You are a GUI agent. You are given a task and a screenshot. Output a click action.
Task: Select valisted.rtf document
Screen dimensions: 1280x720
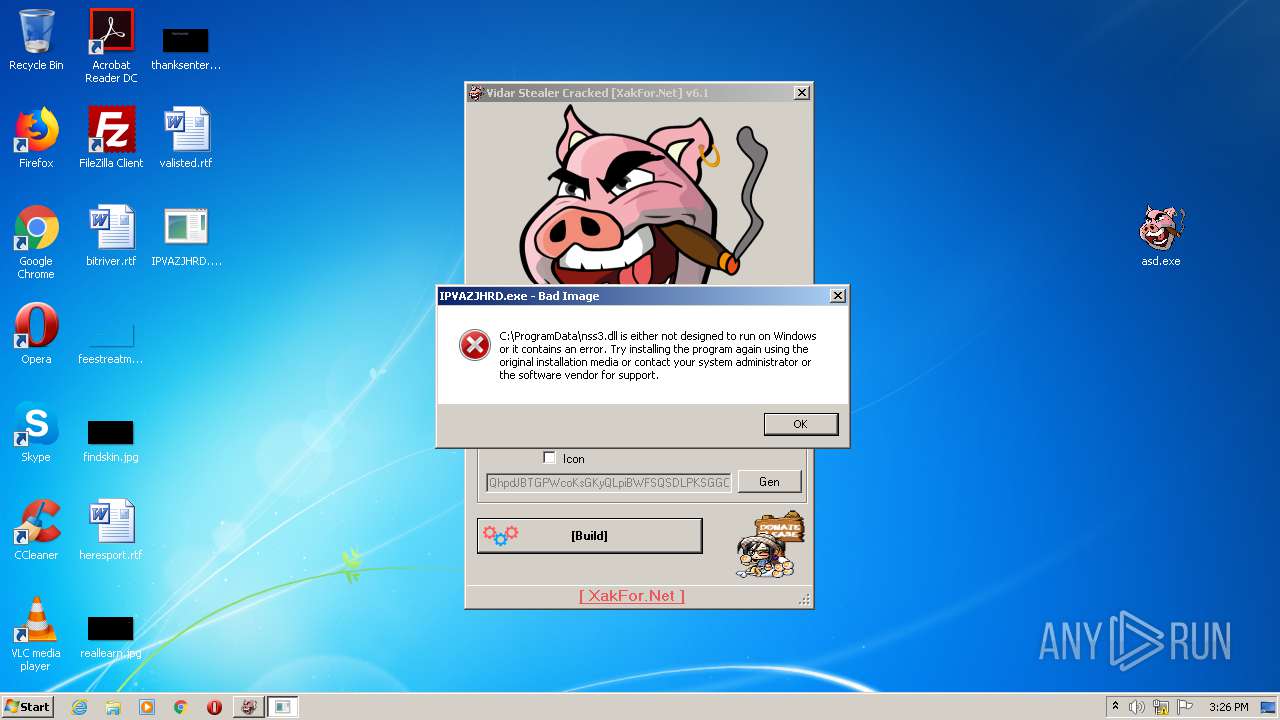(x=186, y=138)
